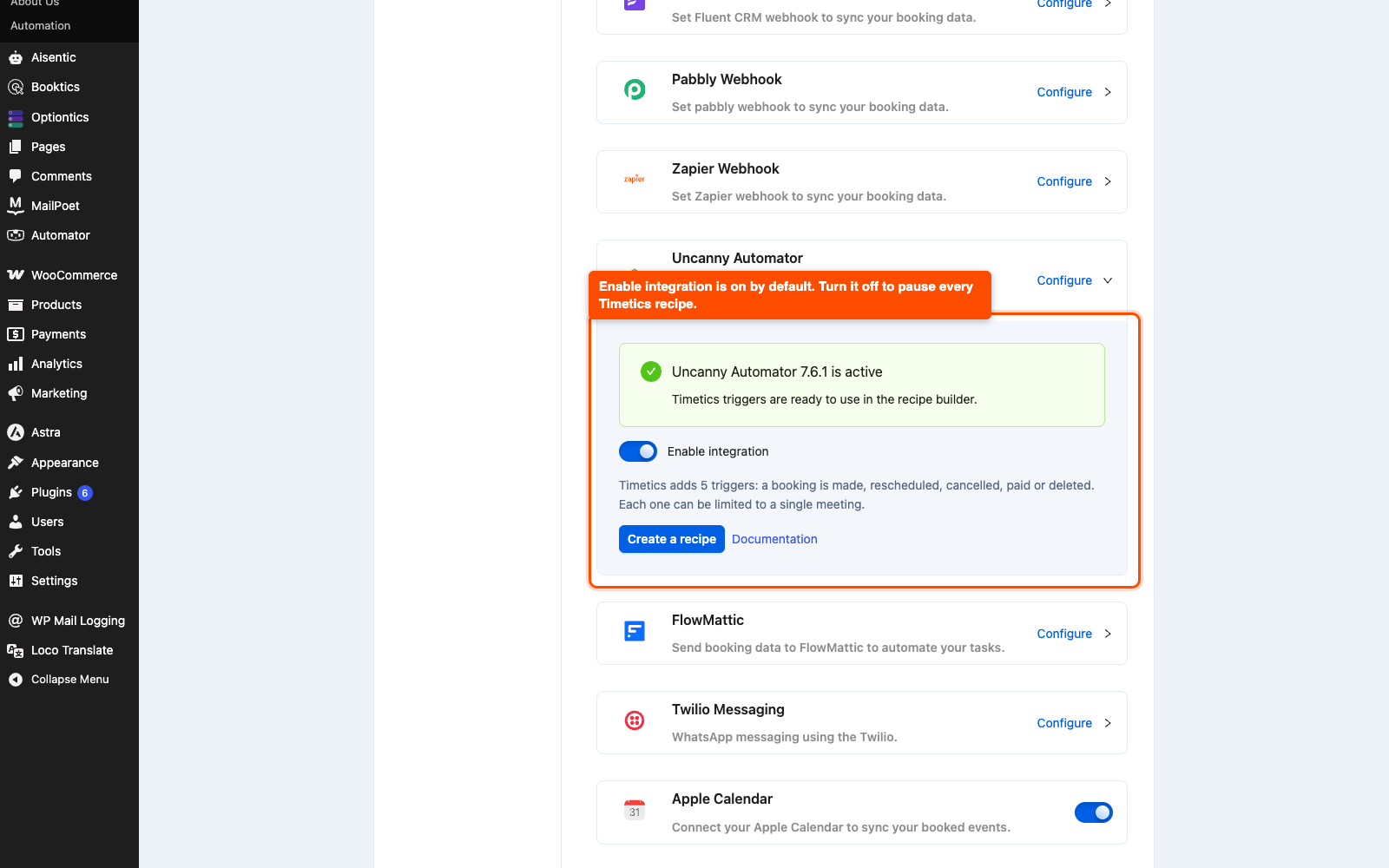Screen dimensions: 1389x868
Task: Click the Create a recipe button
Action: [672, 539]
